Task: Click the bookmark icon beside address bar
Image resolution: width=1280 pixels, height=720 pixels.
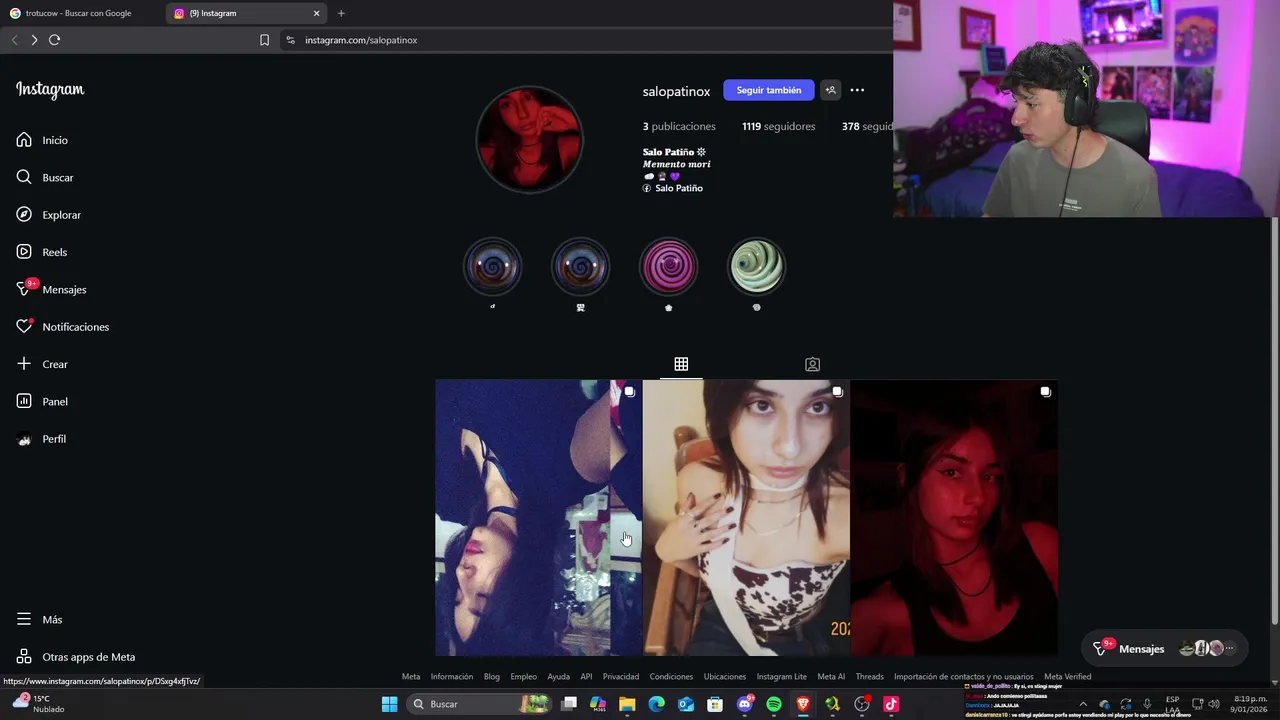Action: coord(264,40)
